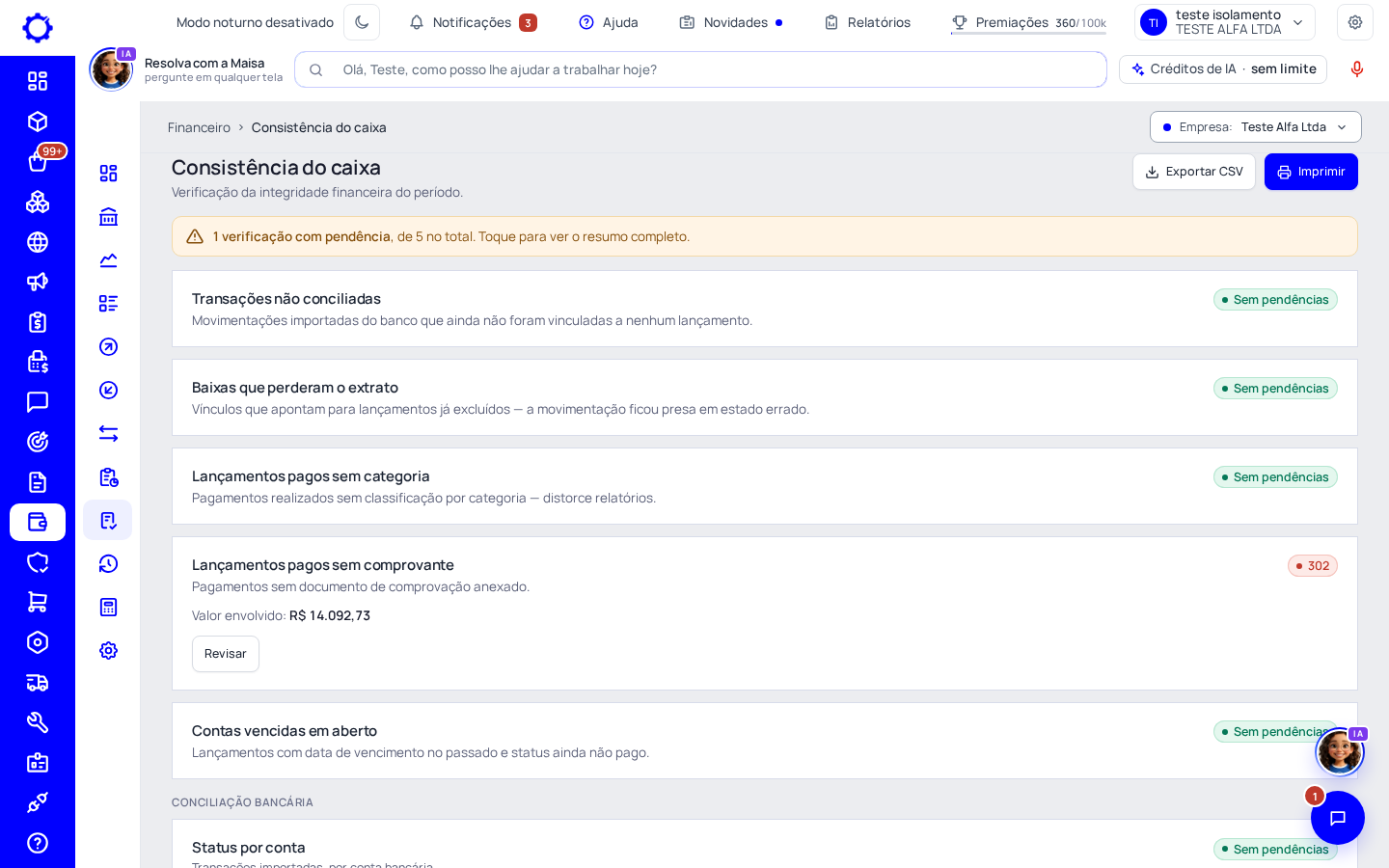Open the help question mark at the sidebar bottom
This screenshot has width=1389, height=868.
38,843
